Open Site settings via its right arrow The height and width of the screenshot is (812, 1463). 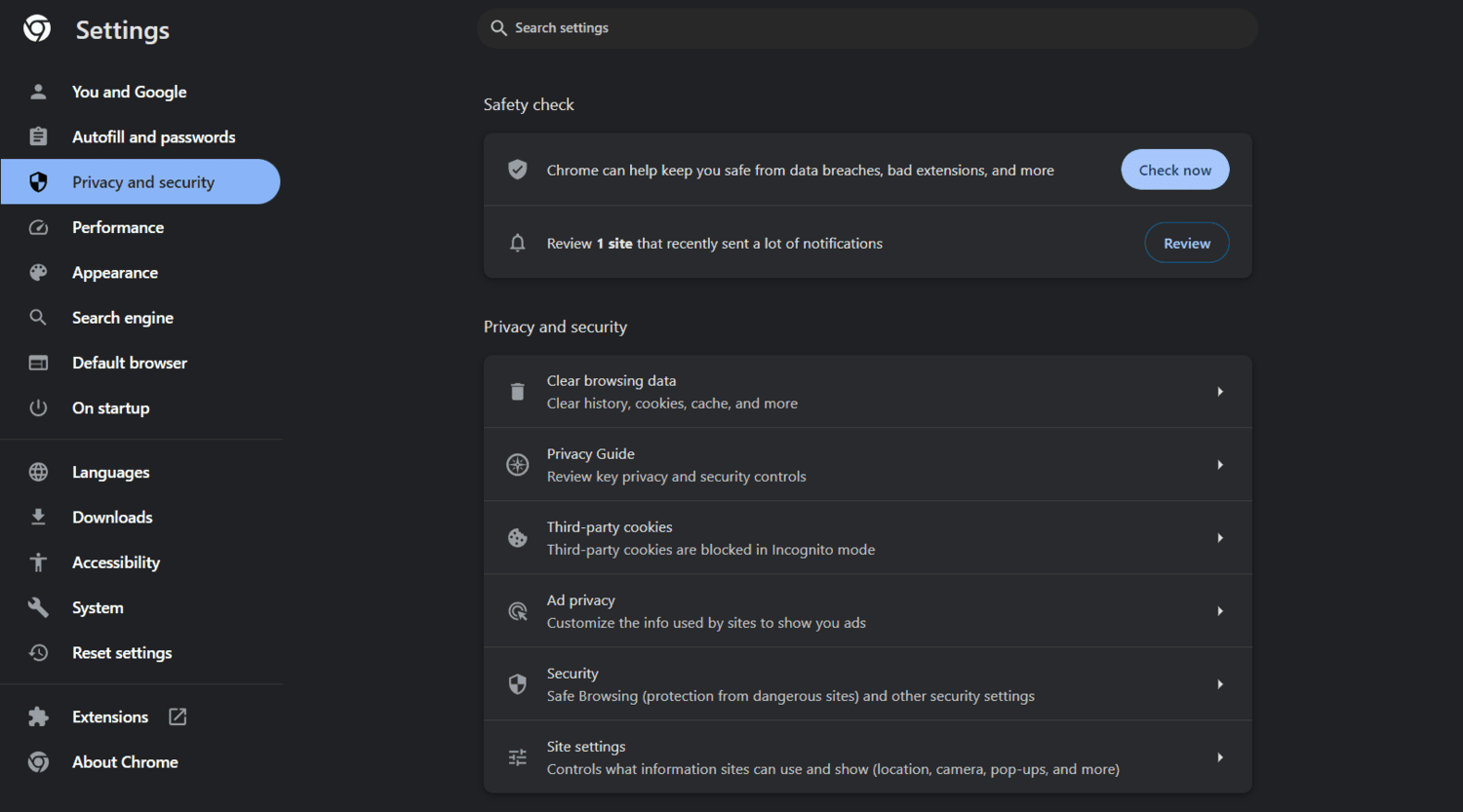pos(1220,757)
